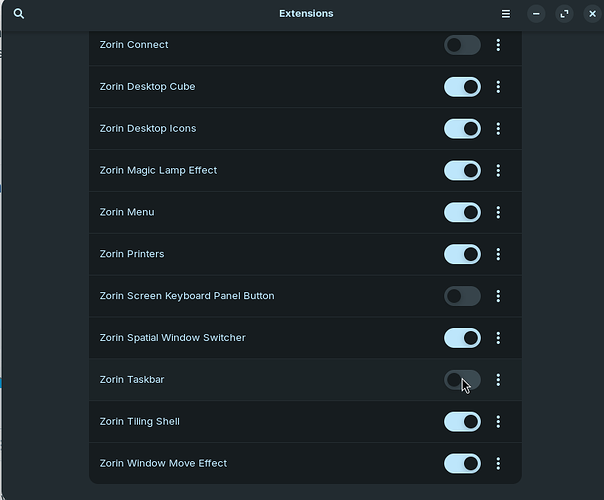
Task: Open Zorin Taskbar three-dot menu
Action: pyautogui.click(x=498, y=380)
